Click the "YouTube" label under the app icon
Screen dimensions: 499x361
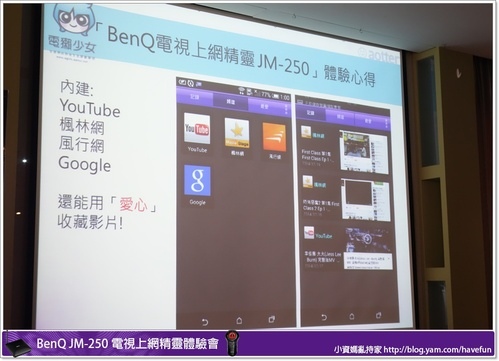[197, 149]
